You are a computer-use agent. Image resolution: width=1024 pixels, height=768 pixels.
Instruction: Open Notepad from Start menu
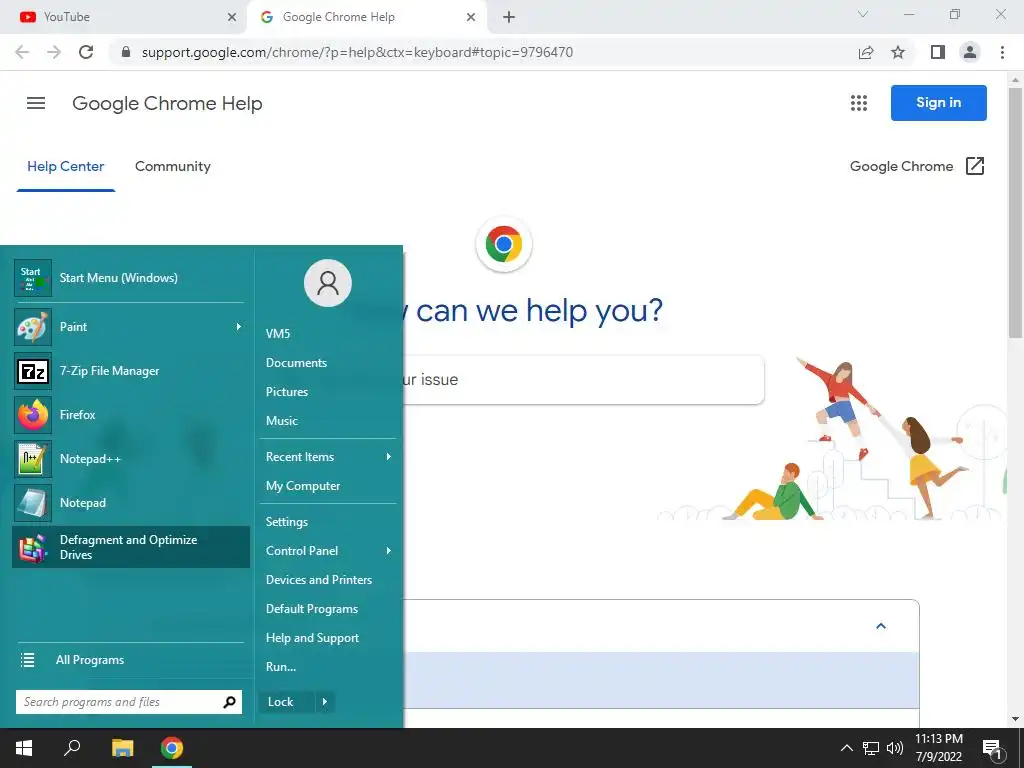[131, 503]
